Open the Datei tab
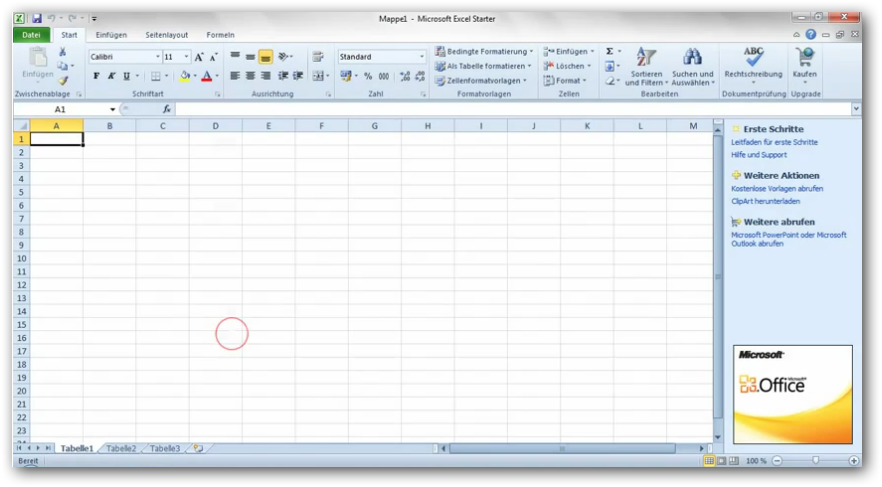This screenshot has width=882, height=487. point(32,35)
